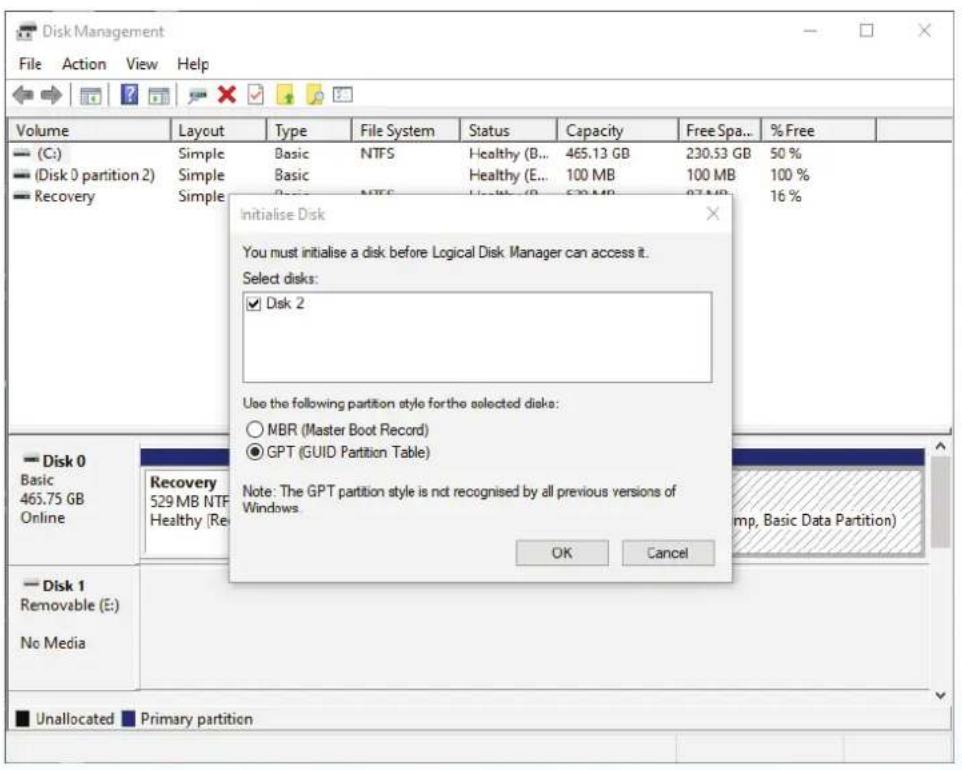
Task: Toggle the action pane toolbar icon
Action: tap(159, 96)
